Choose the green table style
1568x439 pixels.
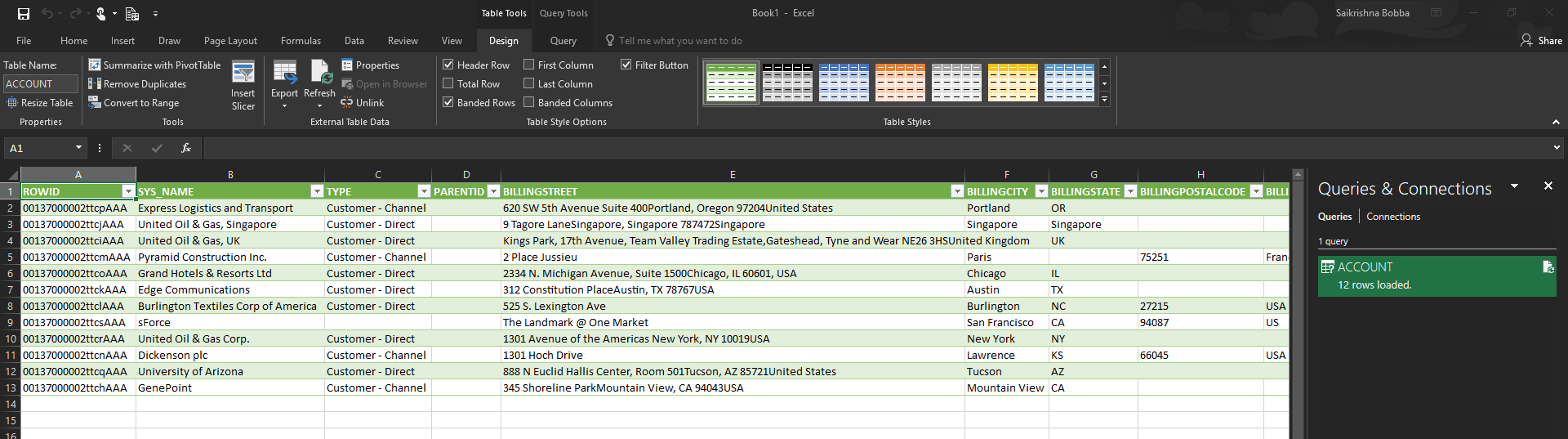click(731, 82)
